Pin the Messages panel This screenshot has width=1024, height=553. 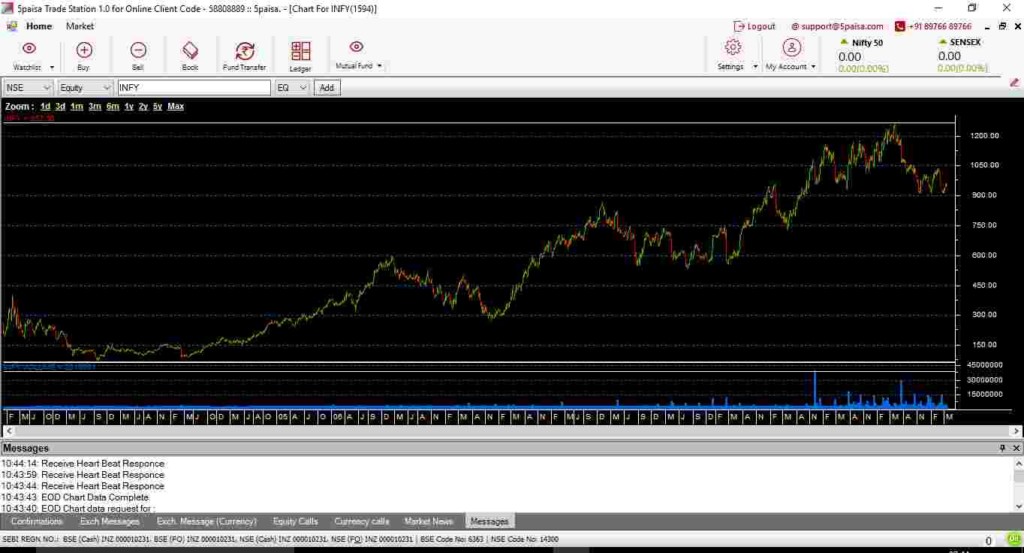click(1002, 448)
